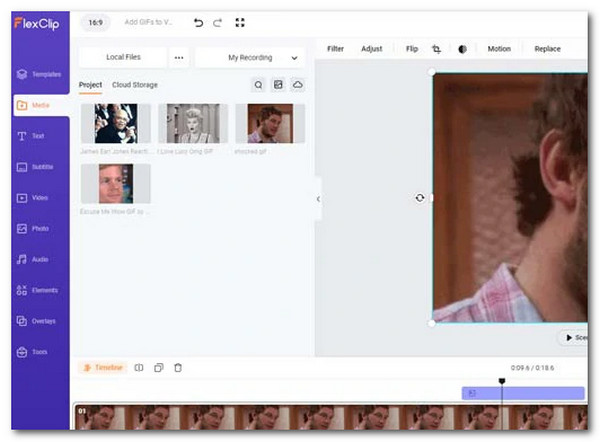Open the Photo sidebar section

(x=33, y=228)
